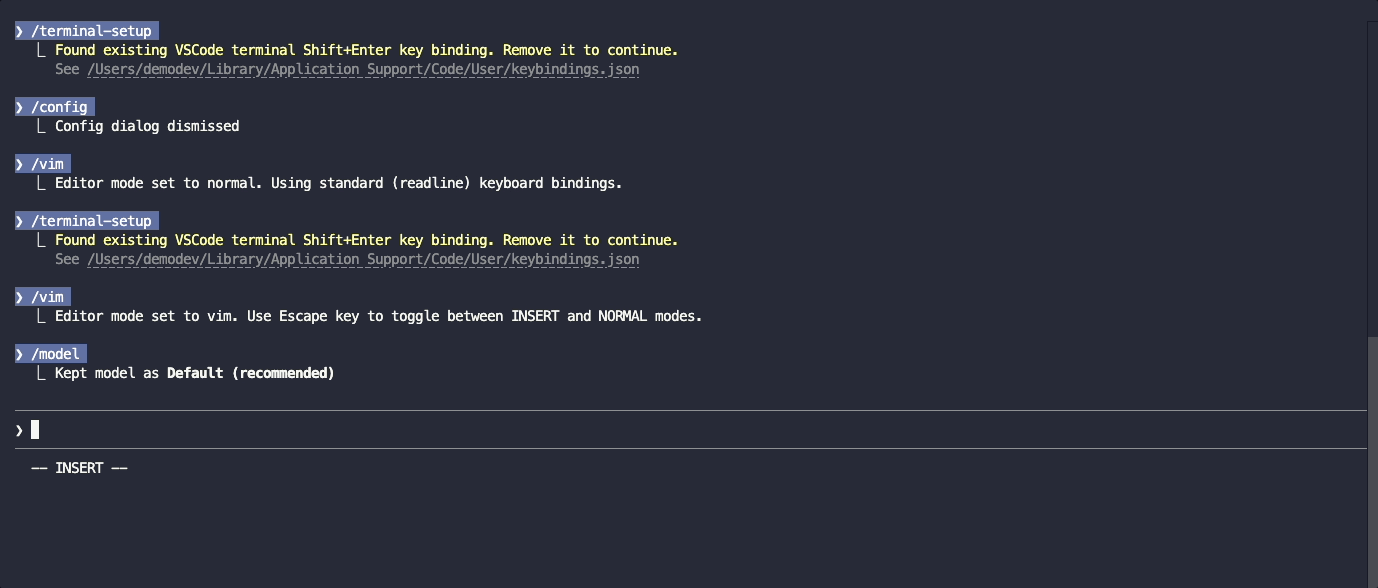Select the /config command entry

coord(60,107)
